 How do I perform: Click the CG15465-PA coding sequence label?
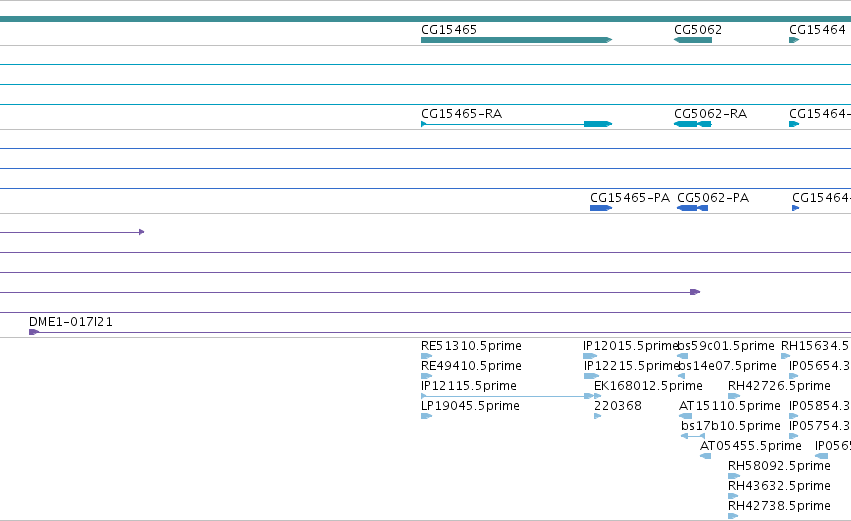pos(630,198)
